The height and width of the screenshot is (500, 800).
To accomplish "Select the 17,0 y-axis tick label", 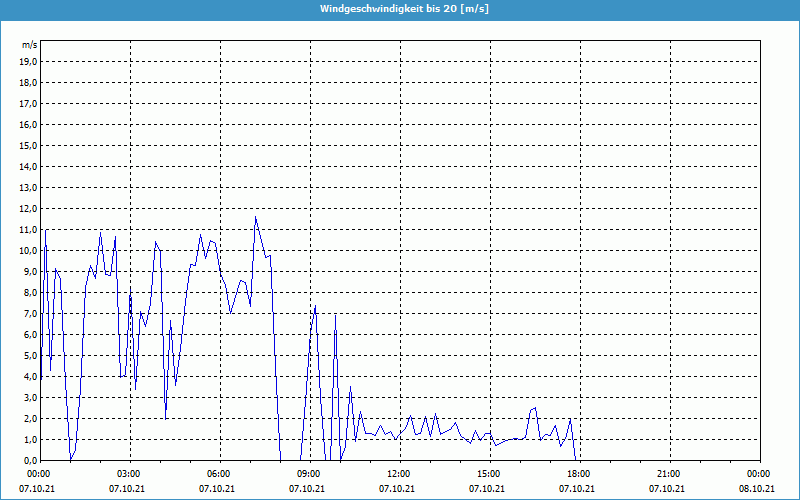I will 28,103.
